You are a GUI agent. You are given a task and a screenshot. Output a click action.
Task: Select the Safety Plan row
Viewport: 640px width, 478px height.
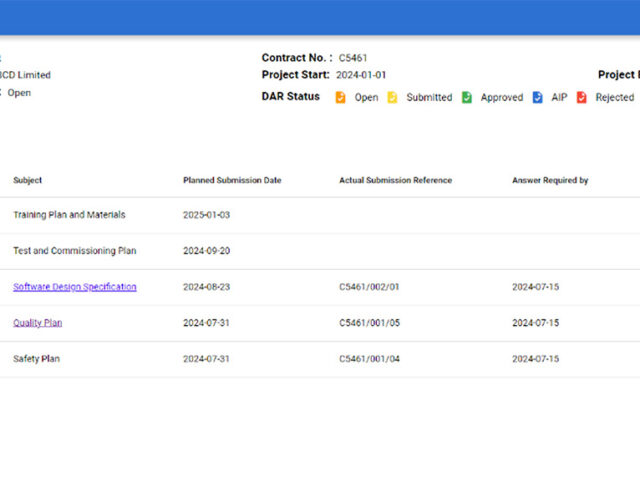(x=36, y=359)
